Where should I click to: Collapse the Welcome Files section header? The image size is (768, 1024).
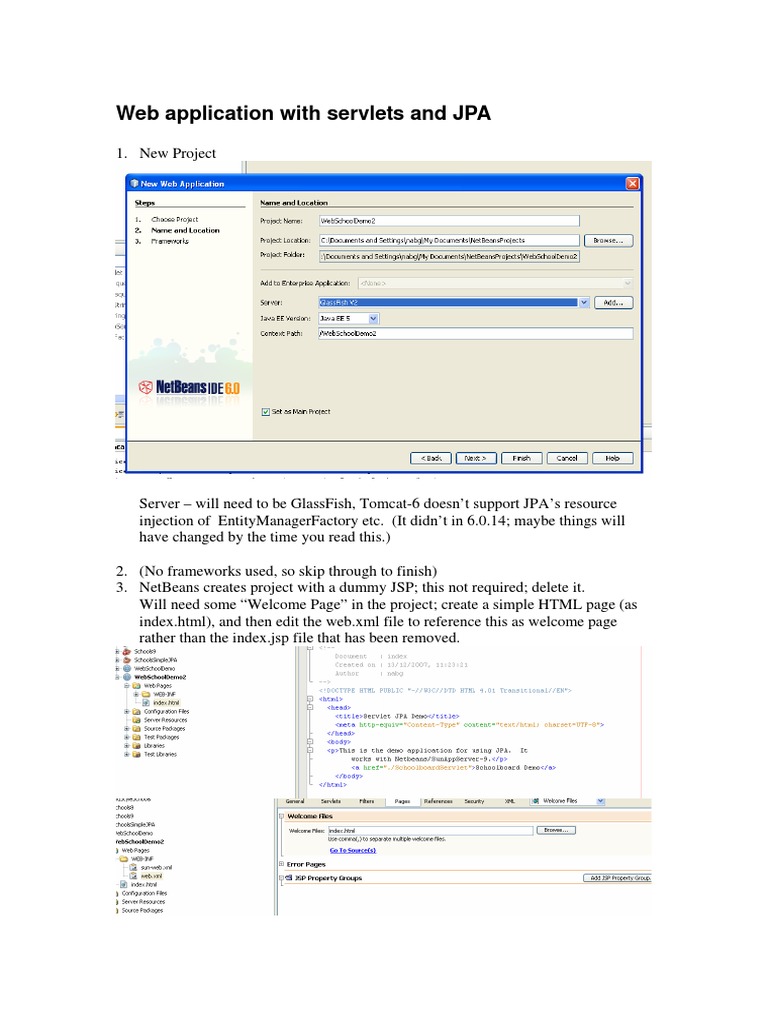coord(281,816)
